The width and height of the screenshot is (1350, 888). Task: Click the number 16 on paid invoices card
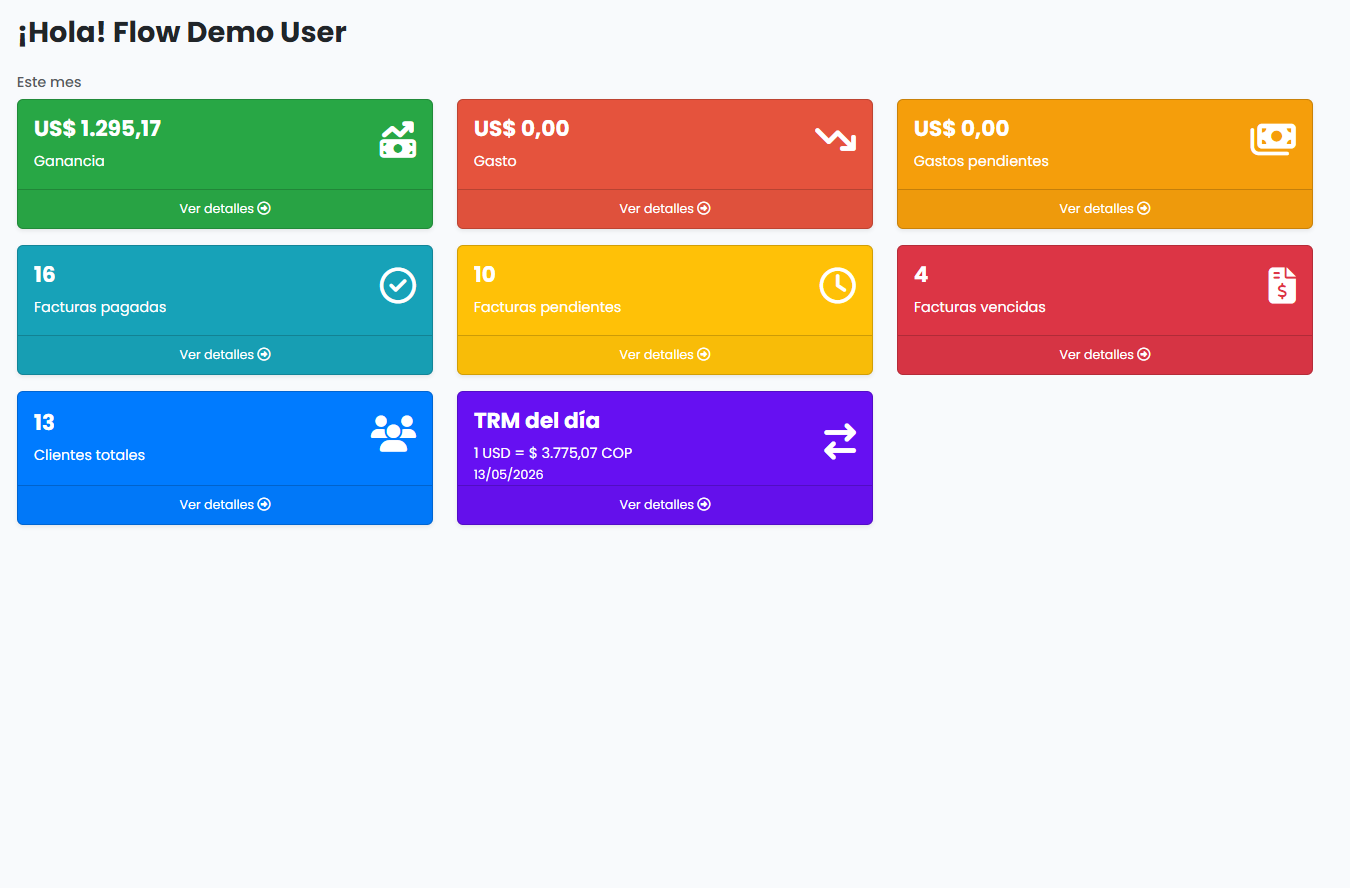(45, 275)
